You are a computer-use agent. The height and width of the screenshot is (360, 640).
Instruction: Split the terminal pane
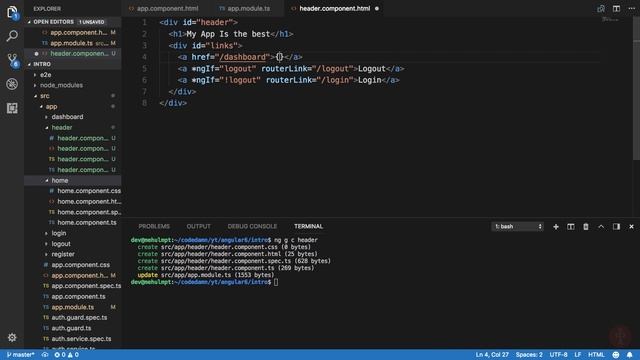pyautogui.click(x=571, y=227)
